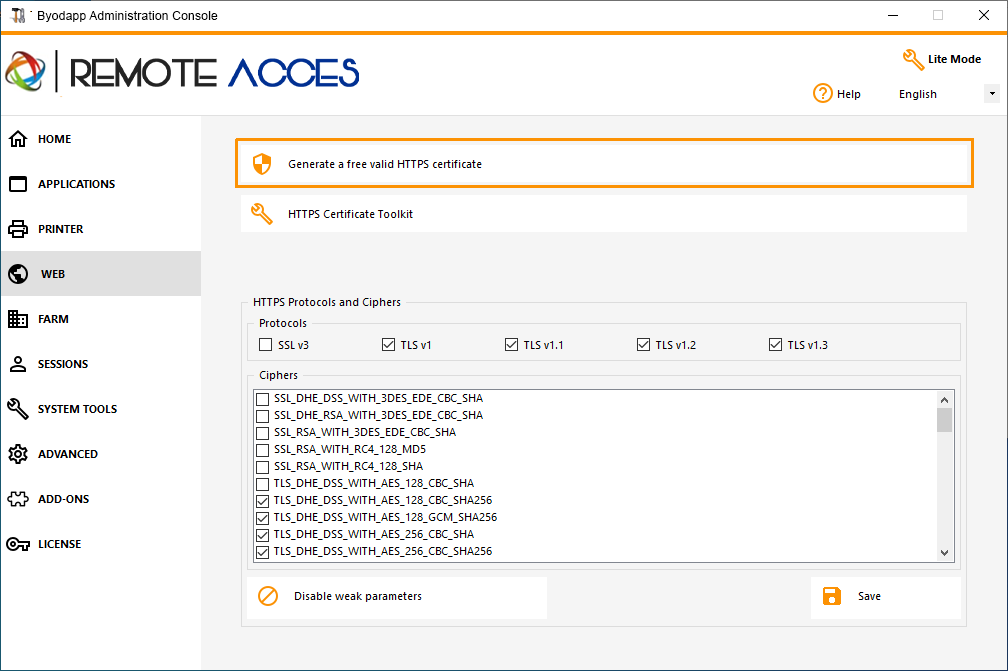Minimize the Administration Console window
This screenshot has height=671, width=1008.
click(x=893, y=15)
